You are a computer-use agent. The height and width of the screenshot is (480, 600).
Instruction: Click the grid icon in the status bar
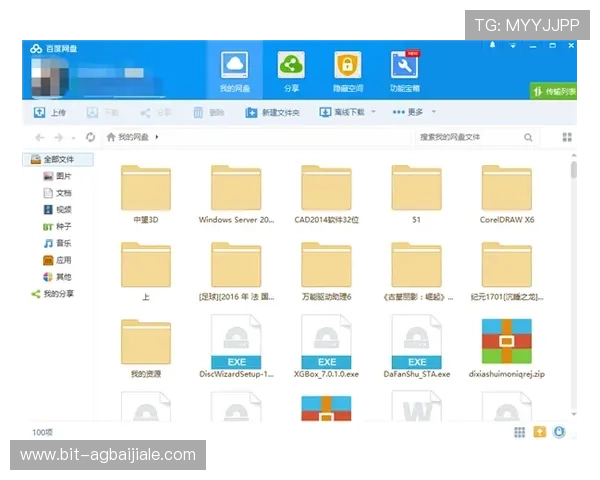(519, 432)
